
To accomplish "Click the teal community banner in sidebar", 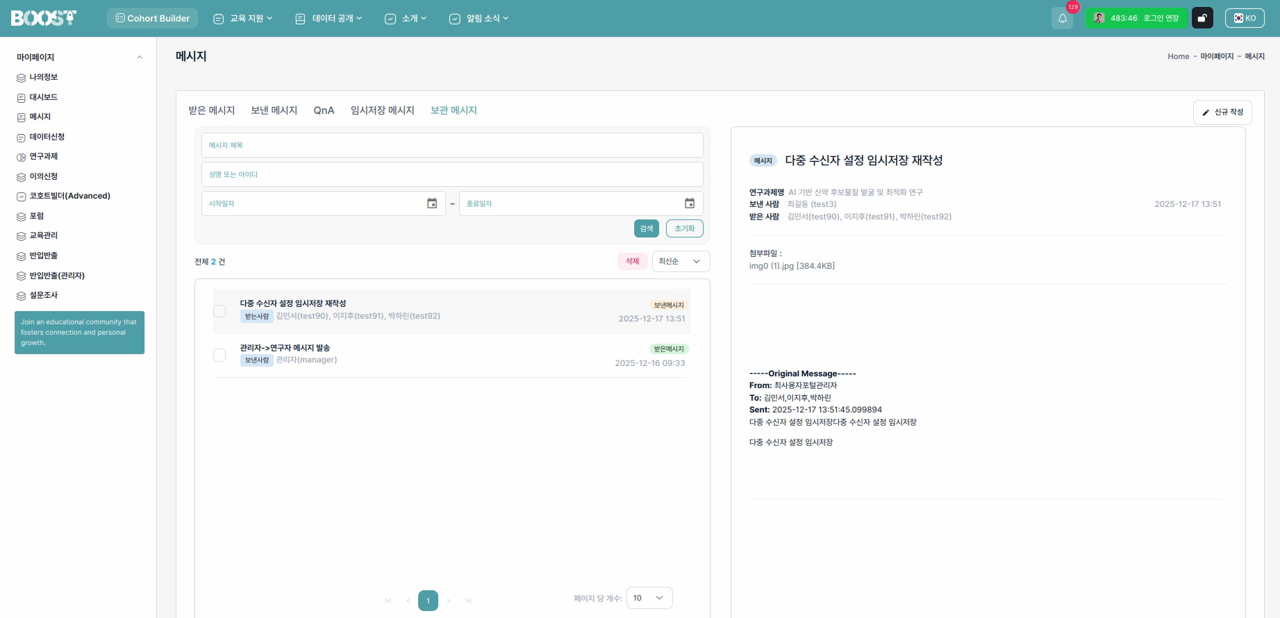I will point(79,332).
